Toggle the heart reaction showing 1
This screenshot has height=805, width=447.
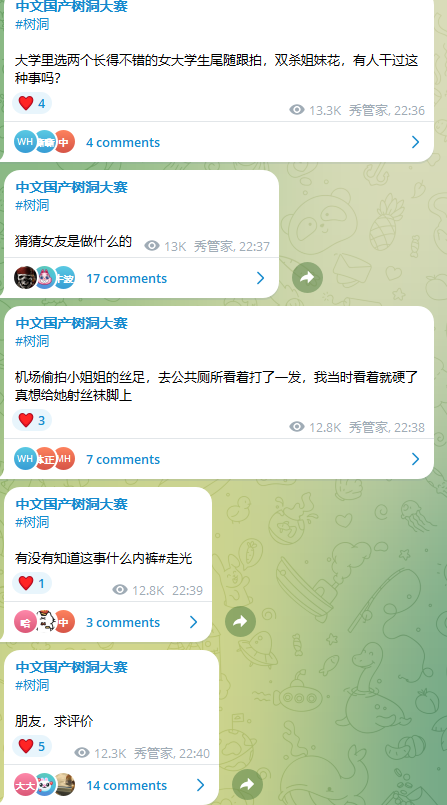32,583
